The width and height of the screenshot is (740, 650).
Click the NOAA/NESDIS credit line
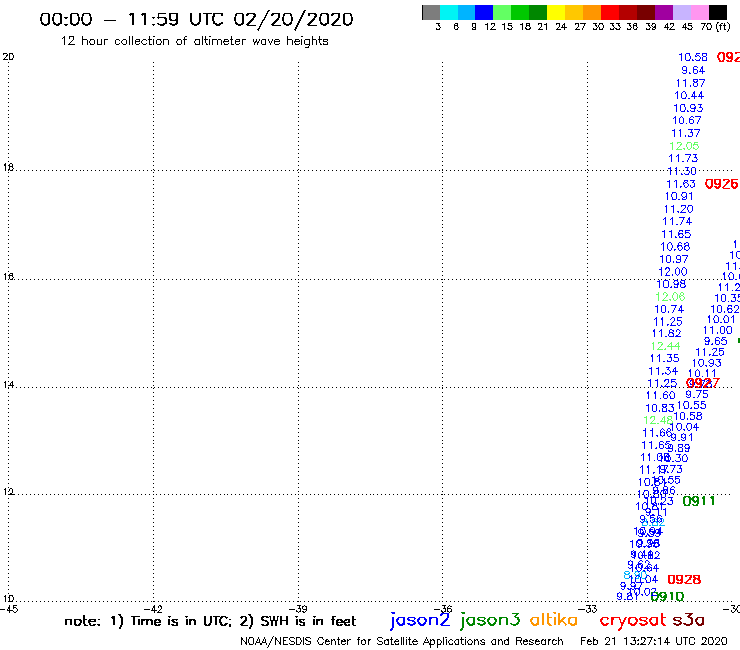pyautogui.click(x=402, y=642)
